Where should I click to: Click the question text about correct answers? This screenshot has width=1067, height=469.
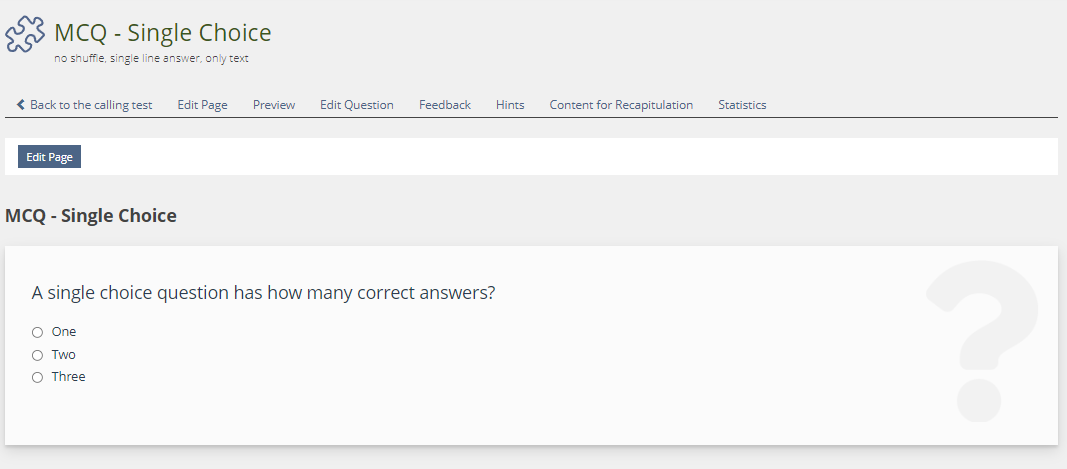pyautogui.click(x=264, y=293)
